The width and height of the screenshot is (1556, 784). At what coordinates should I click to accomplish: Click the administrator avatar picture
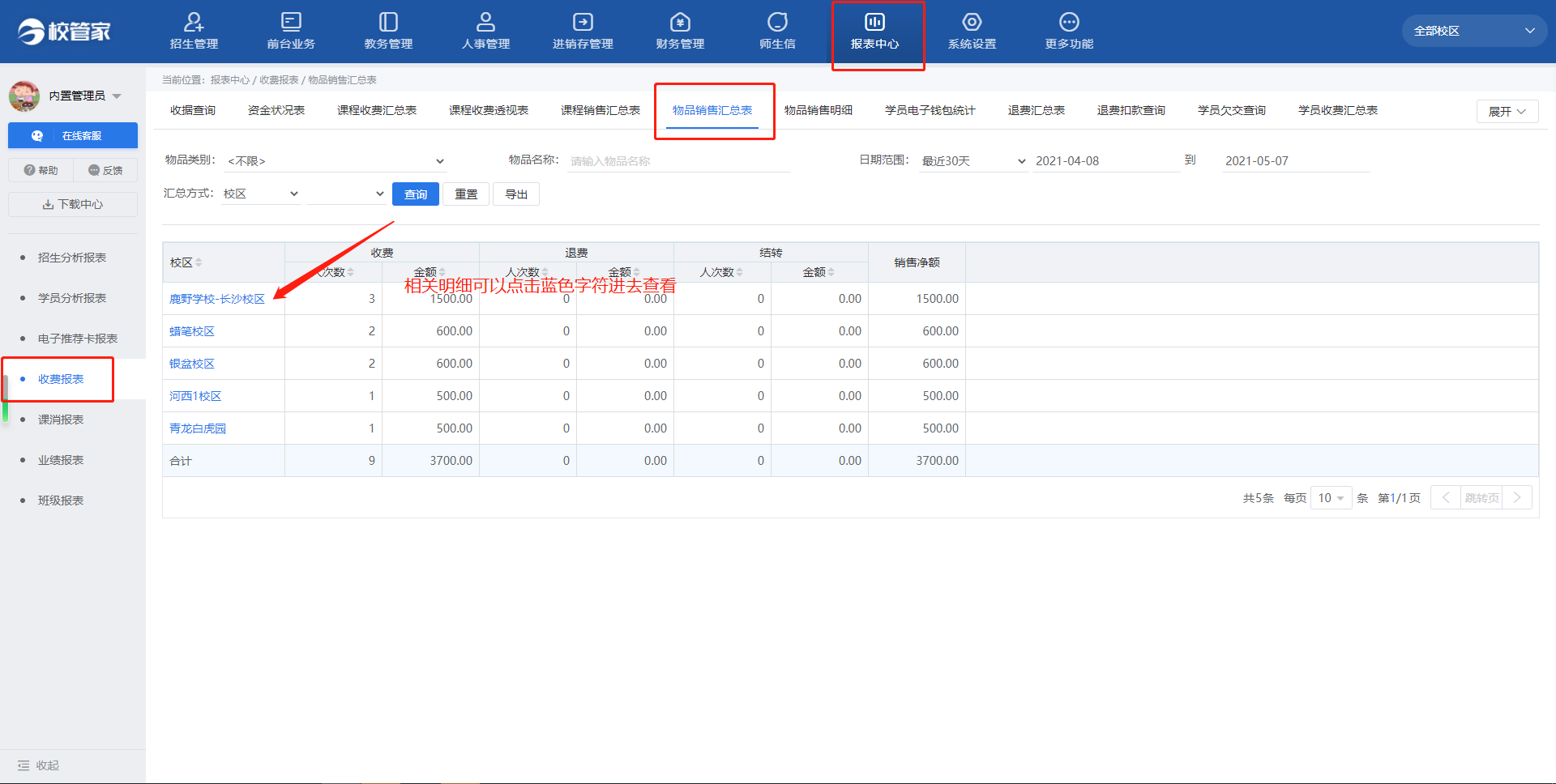pos(24,96)
